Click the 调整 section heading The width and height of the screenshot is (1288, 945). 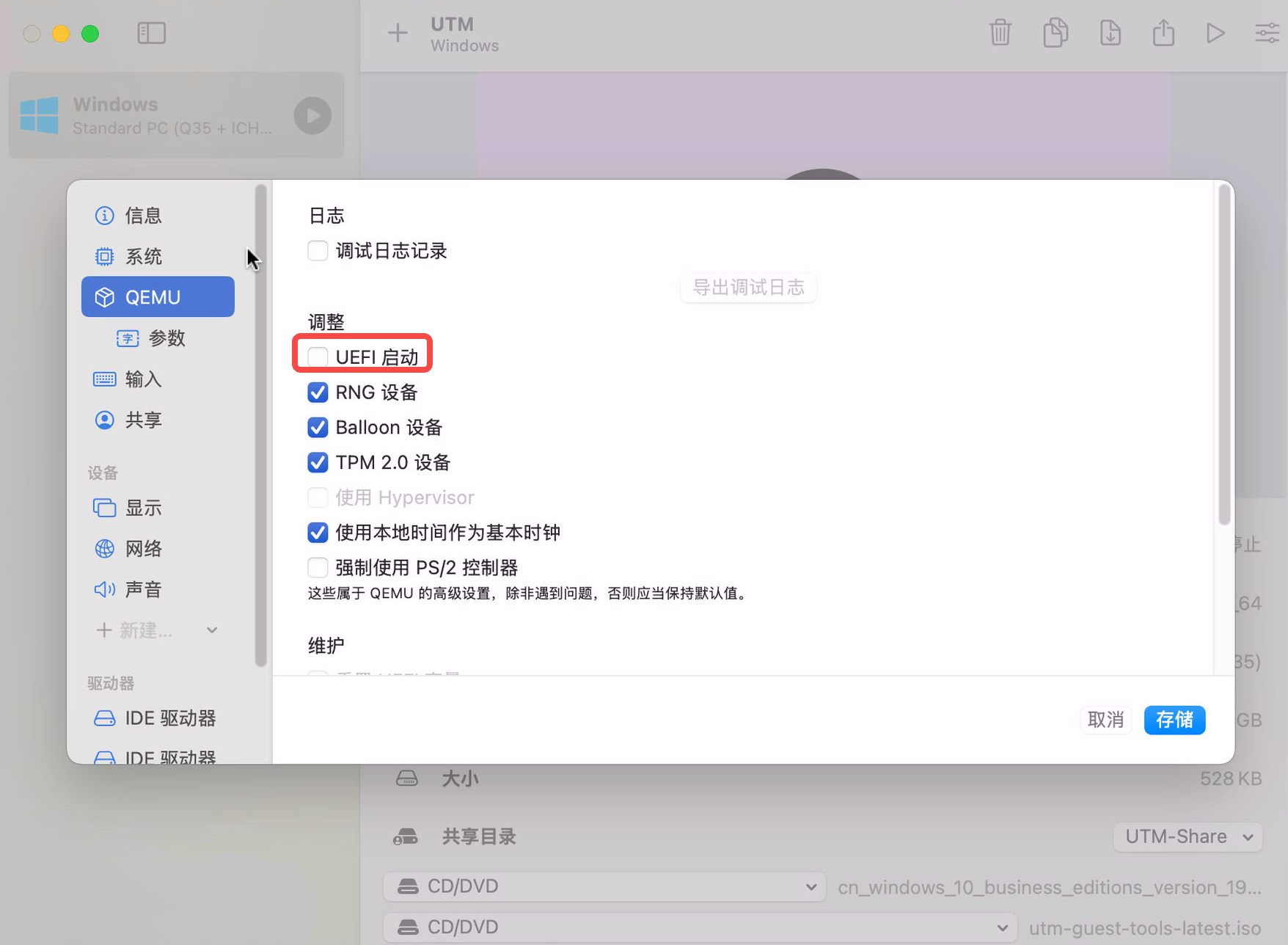[326, 322]
